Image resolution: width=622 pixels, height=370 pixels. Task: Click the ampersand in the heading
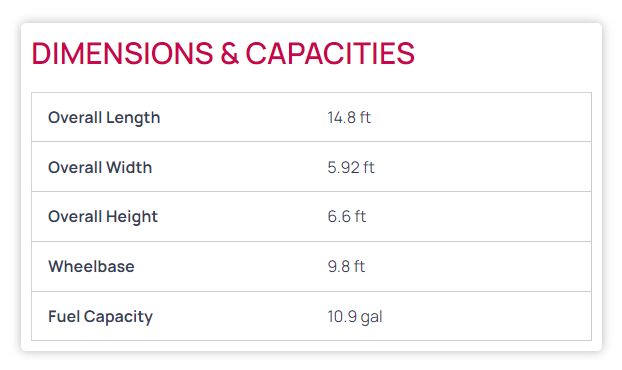(x=230, y=53)
